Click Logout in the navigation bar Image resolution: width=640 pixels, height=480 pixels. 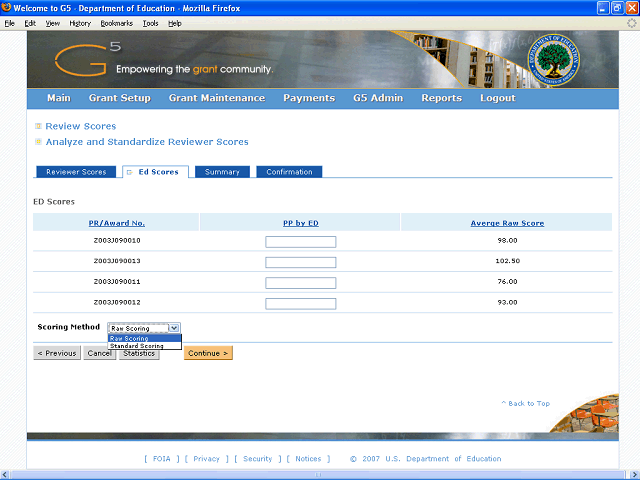click(498, 98)
